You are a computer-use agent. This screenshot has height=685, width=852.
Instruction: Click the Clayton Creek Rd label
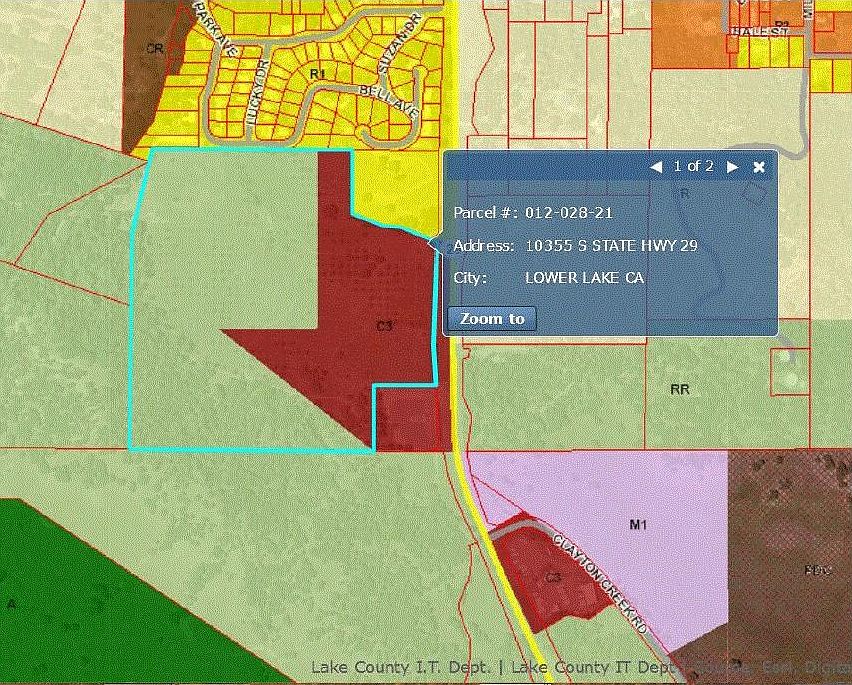click(601, 583)
